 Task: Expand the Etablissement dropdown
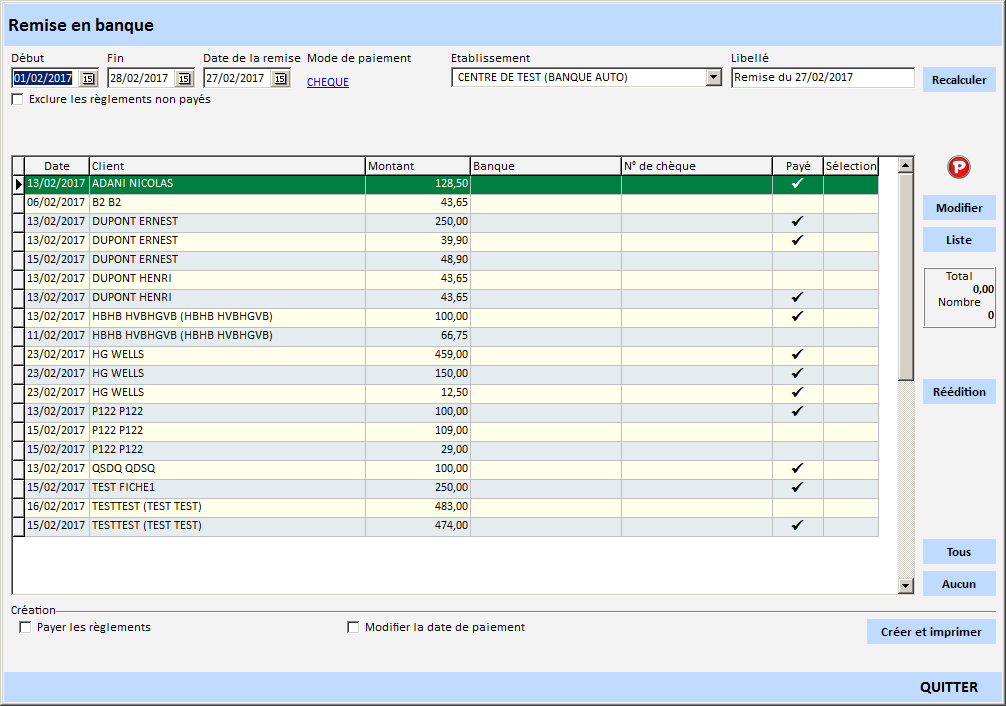tap(713, 77)
